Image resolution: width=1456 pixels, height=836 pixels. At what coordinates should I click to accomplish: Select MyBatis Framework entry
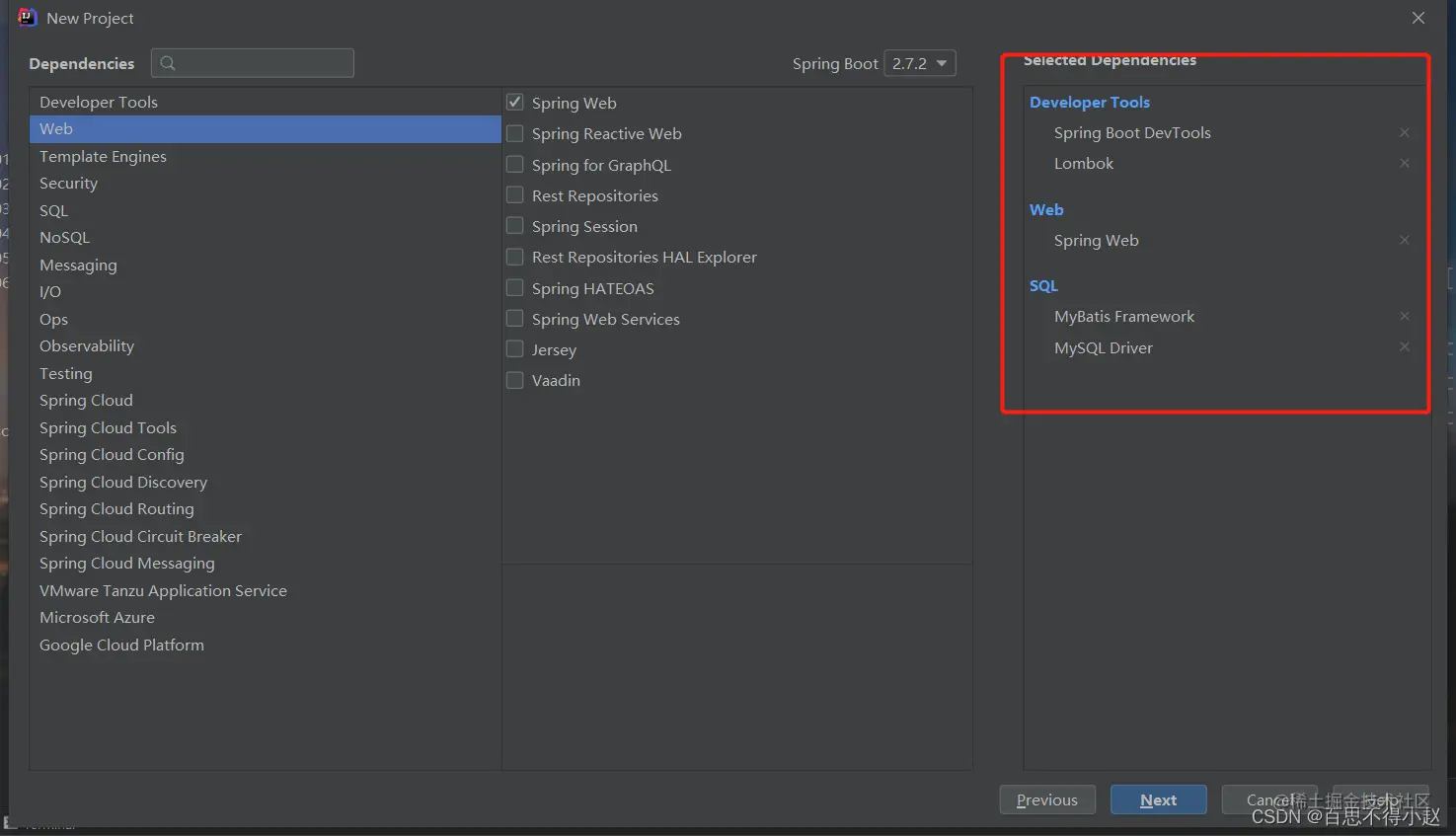pos(1124,316)
